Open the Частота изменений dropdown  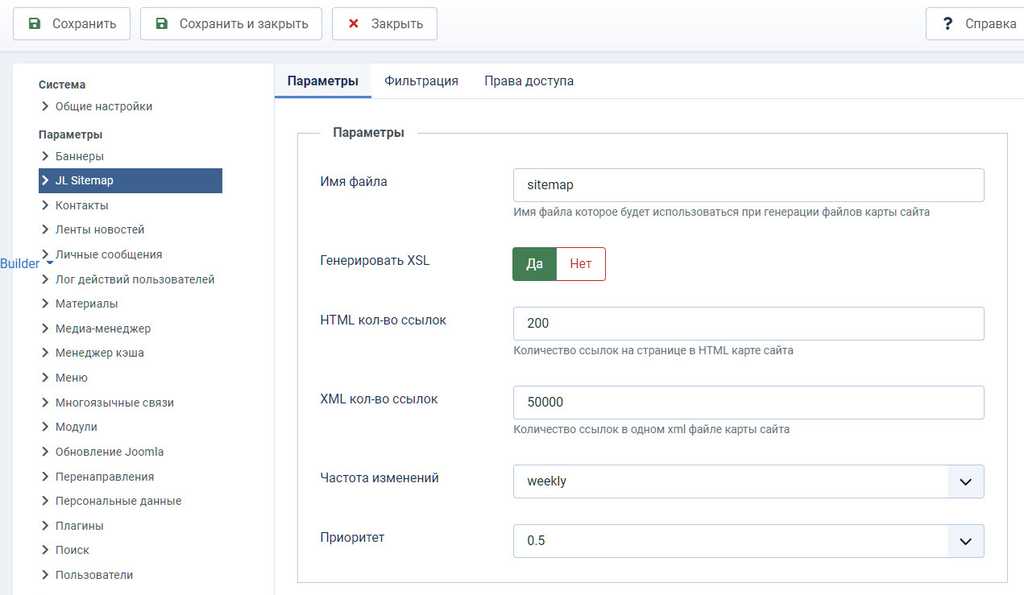click(x=748, y=481)
